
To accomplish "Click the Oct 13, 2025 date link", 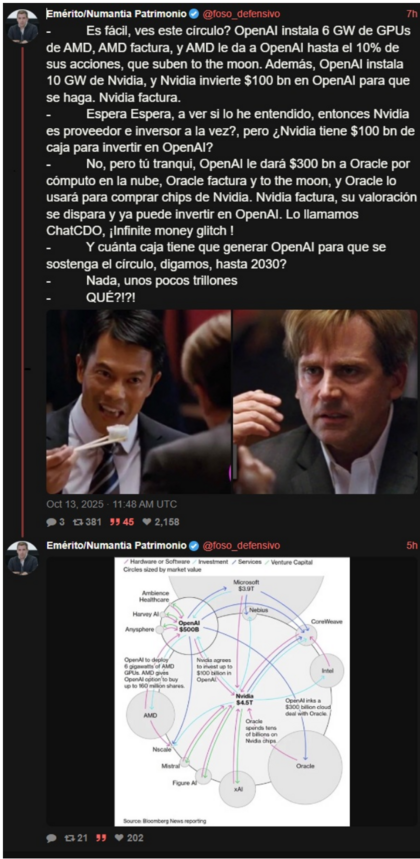I will coord(112,505).
